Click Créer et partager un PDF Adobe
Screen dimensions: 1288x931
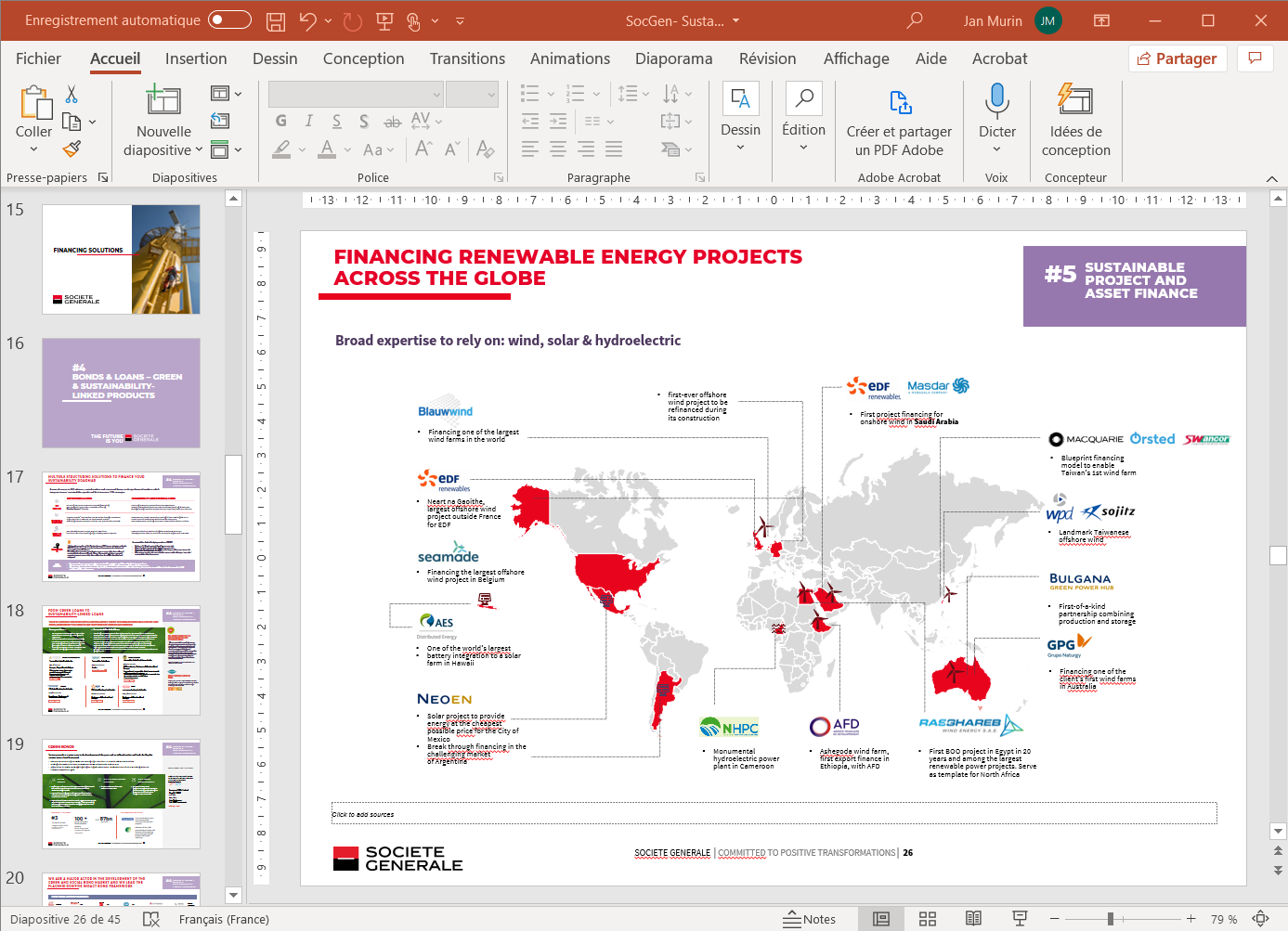(899, 122)
